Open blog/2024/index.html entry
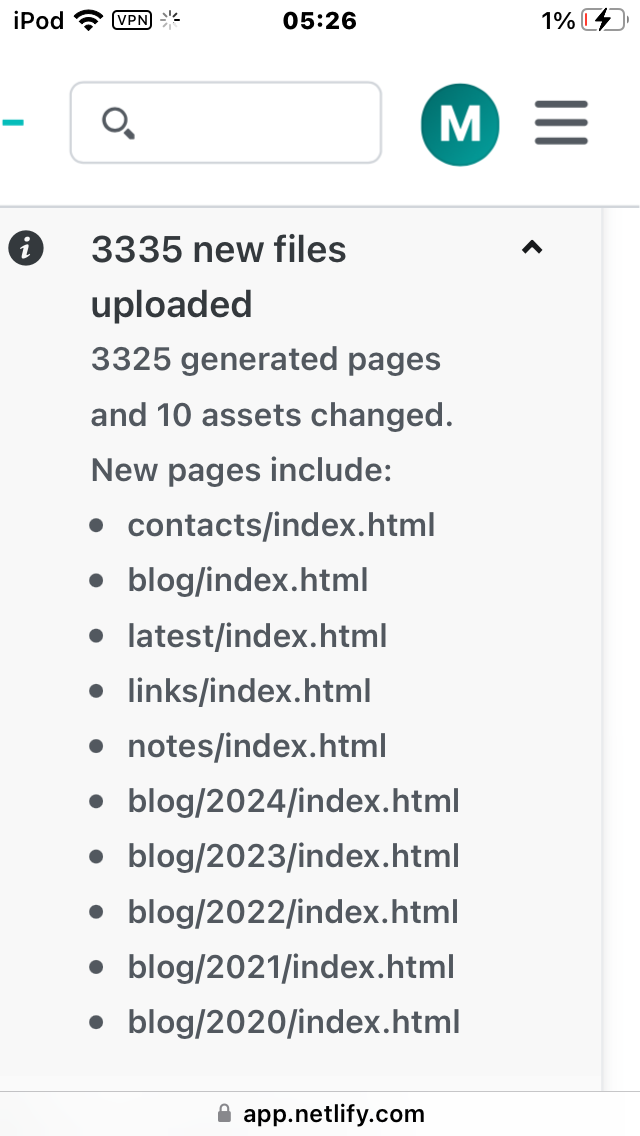The width and height of the screenshot is (640, 1136). (293, 801)
